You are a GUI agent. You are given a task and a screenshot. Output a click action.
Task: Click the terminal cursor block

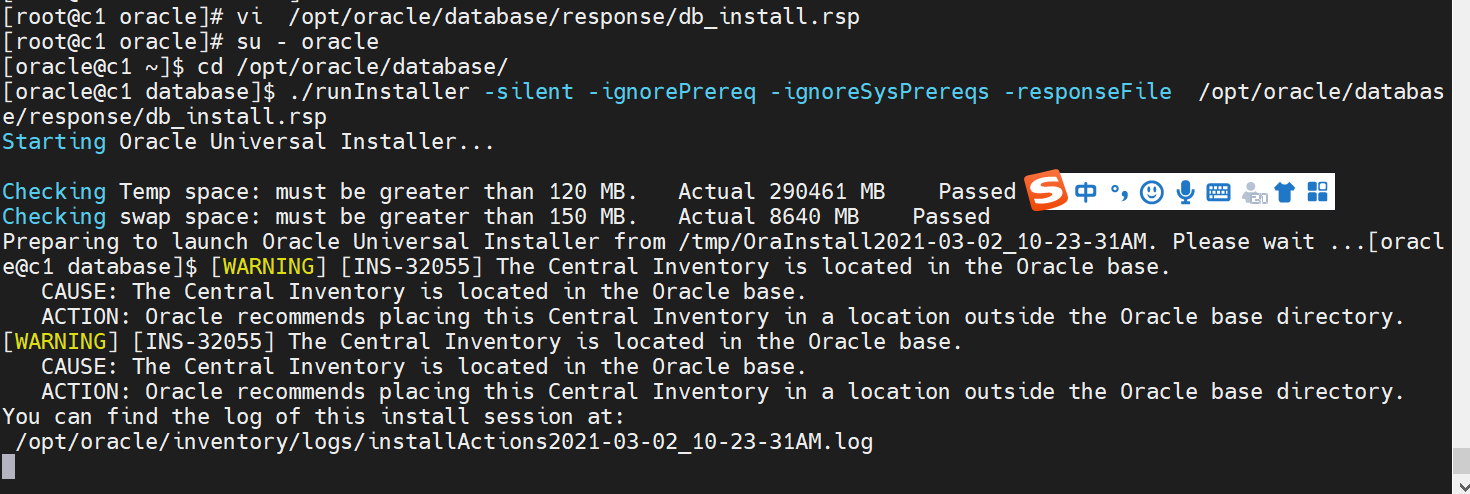coord(9,466)
